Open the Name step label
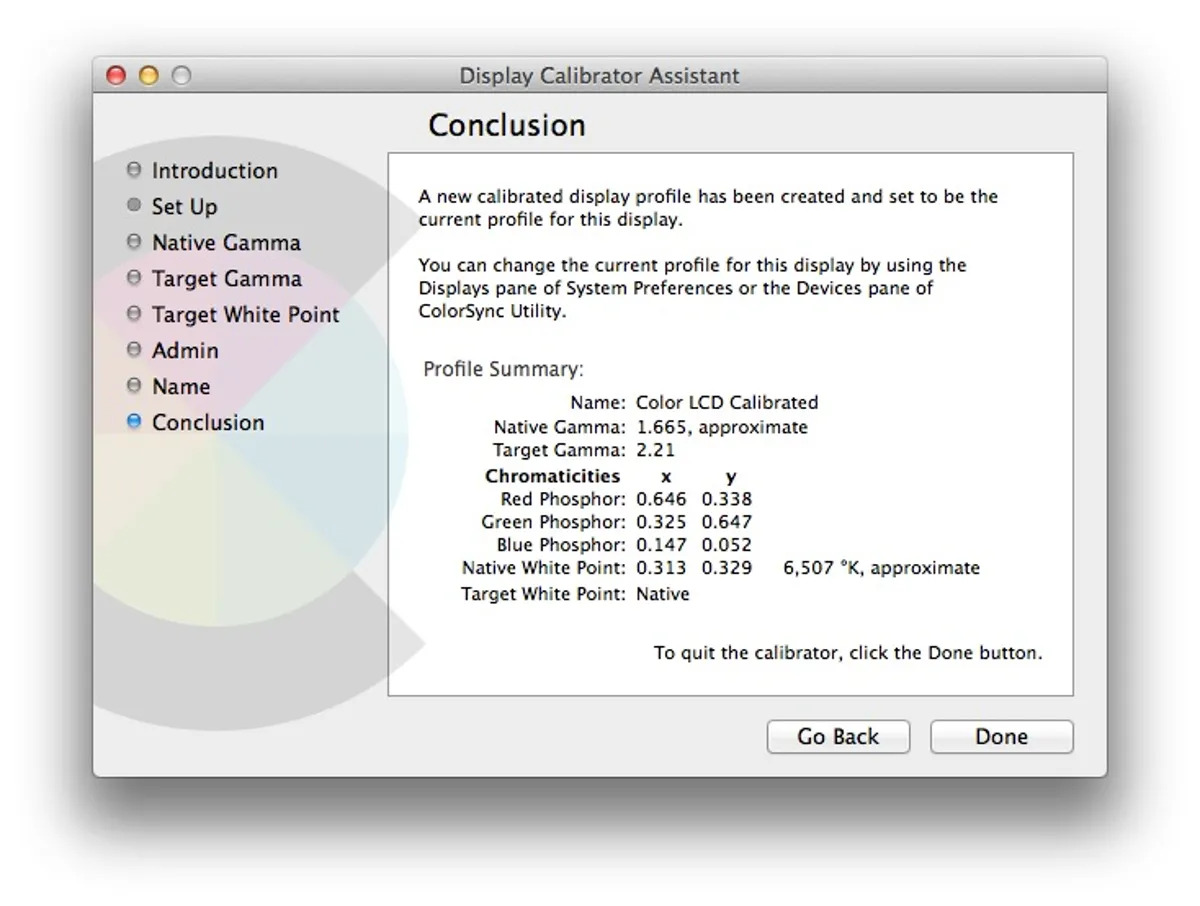1200x906 pixels. [181, 387]
